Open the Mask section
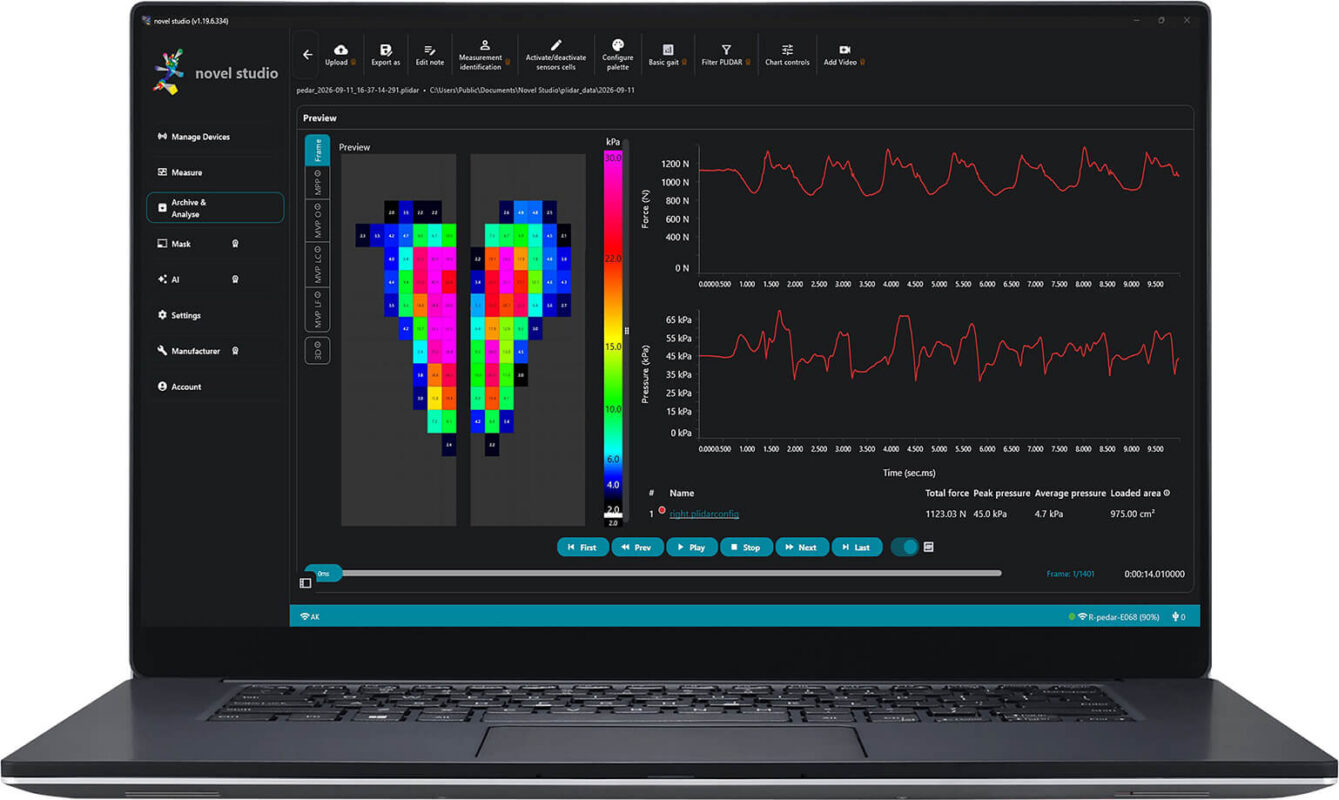 tap(215, 244)
